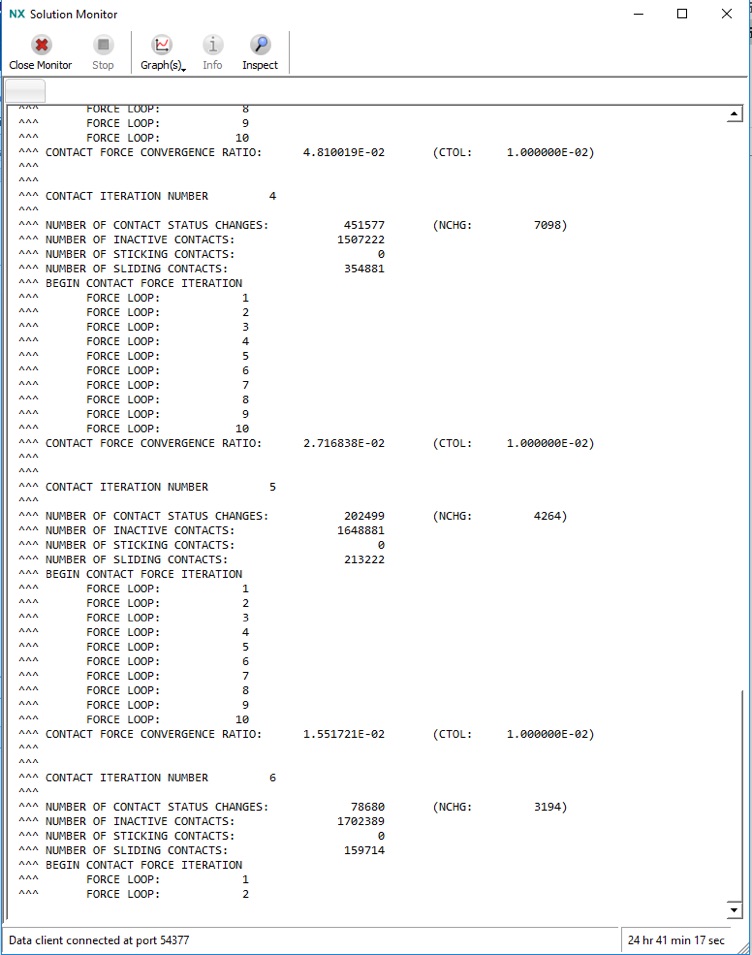Click the Info icon in toolbar
The width and height of the screenshot is (752, 955).
212,45
